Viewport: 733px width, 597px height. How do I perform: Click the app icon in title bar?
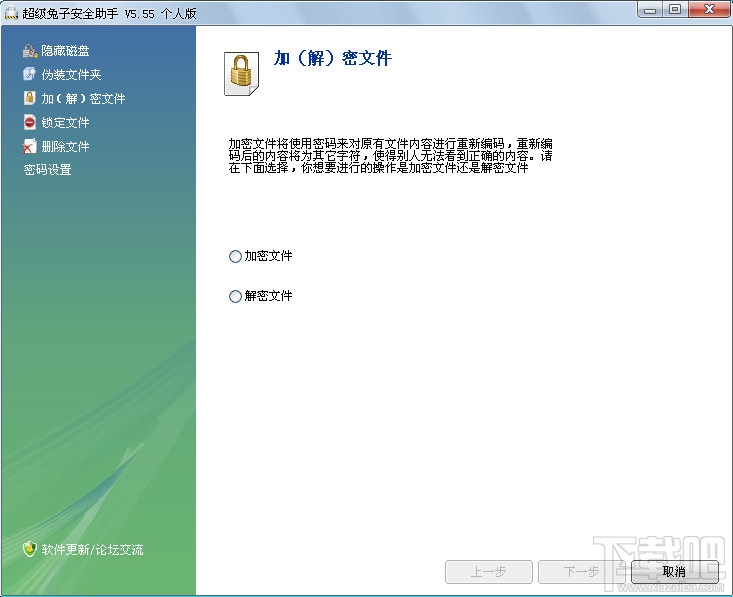point(11,13)
